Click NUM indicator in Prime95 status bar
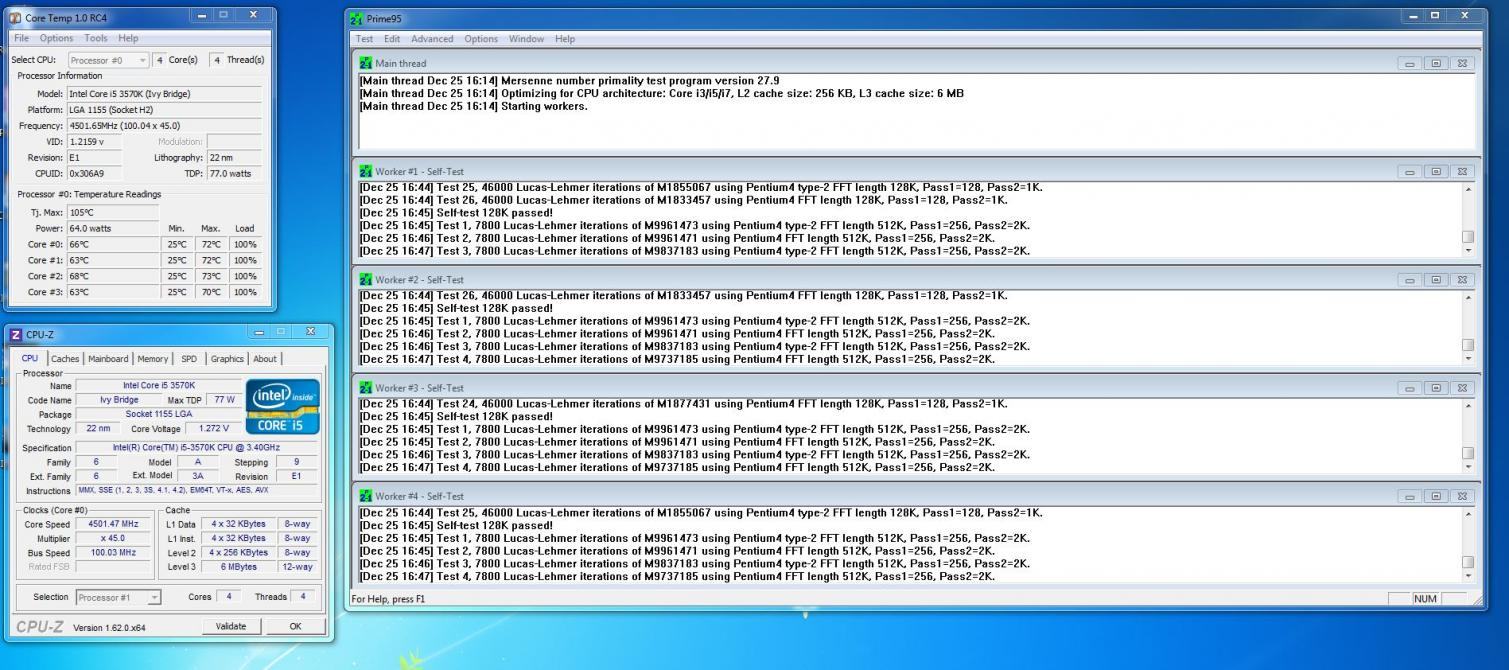This screenshot has height=670, width=1509. click(x=1424, y=598)
